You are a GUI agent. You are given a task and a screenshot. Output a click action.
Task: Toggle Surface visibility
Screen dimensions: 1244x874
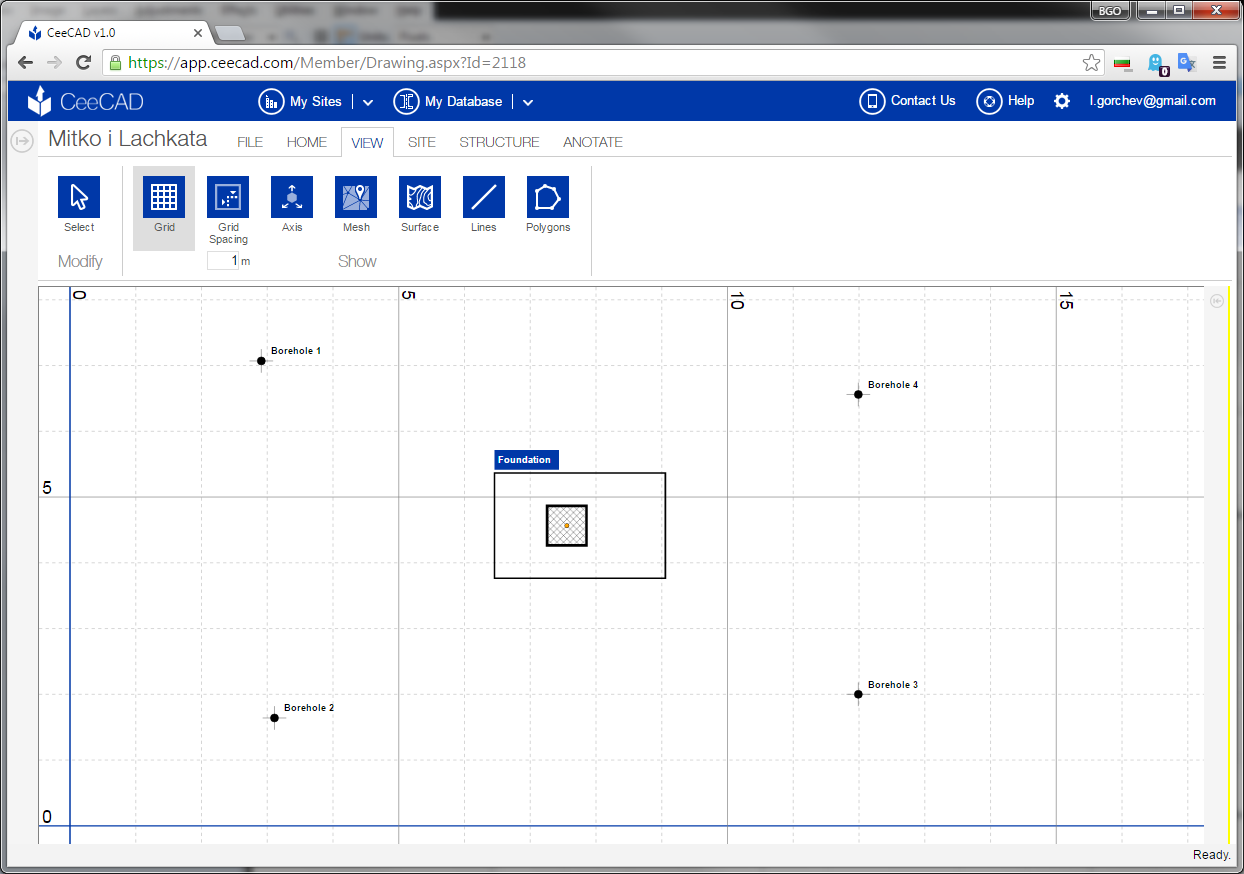pyautogui.click(x=420, y=197)
